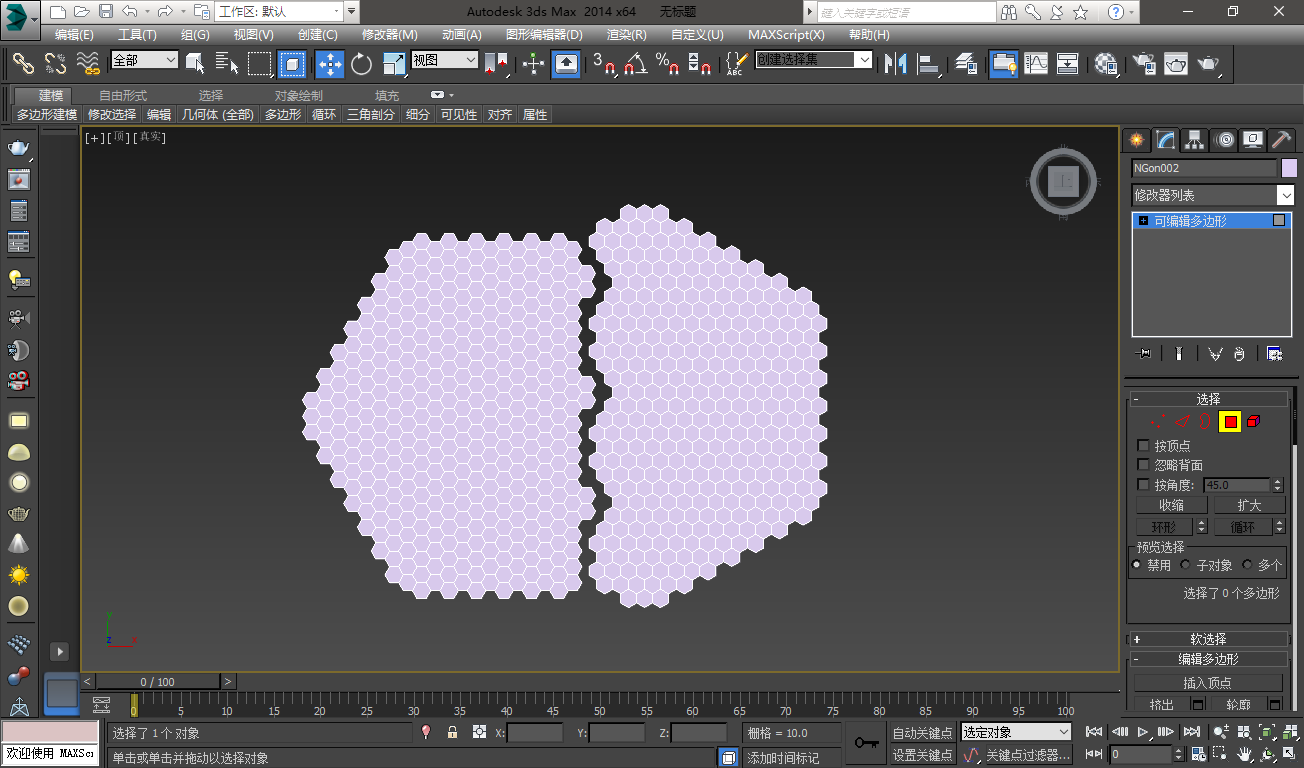Image resolution: width=1304 pixels, height=768 pixels.
Task: Toggle Angle Snap magnet icon
Action: [635, 64]
